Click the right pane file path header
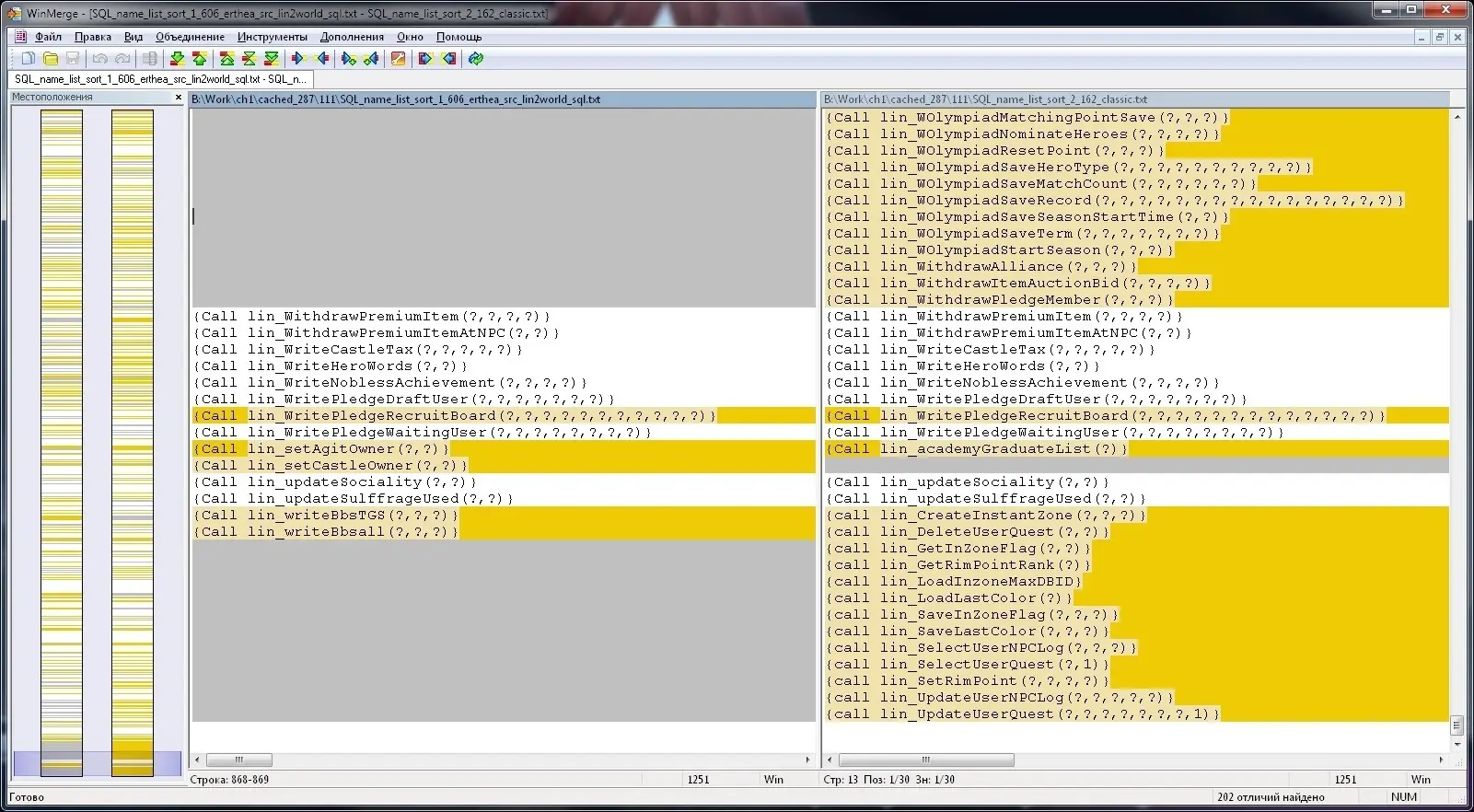Viewport: 1474px width, 812px height. click(1136, 99)
